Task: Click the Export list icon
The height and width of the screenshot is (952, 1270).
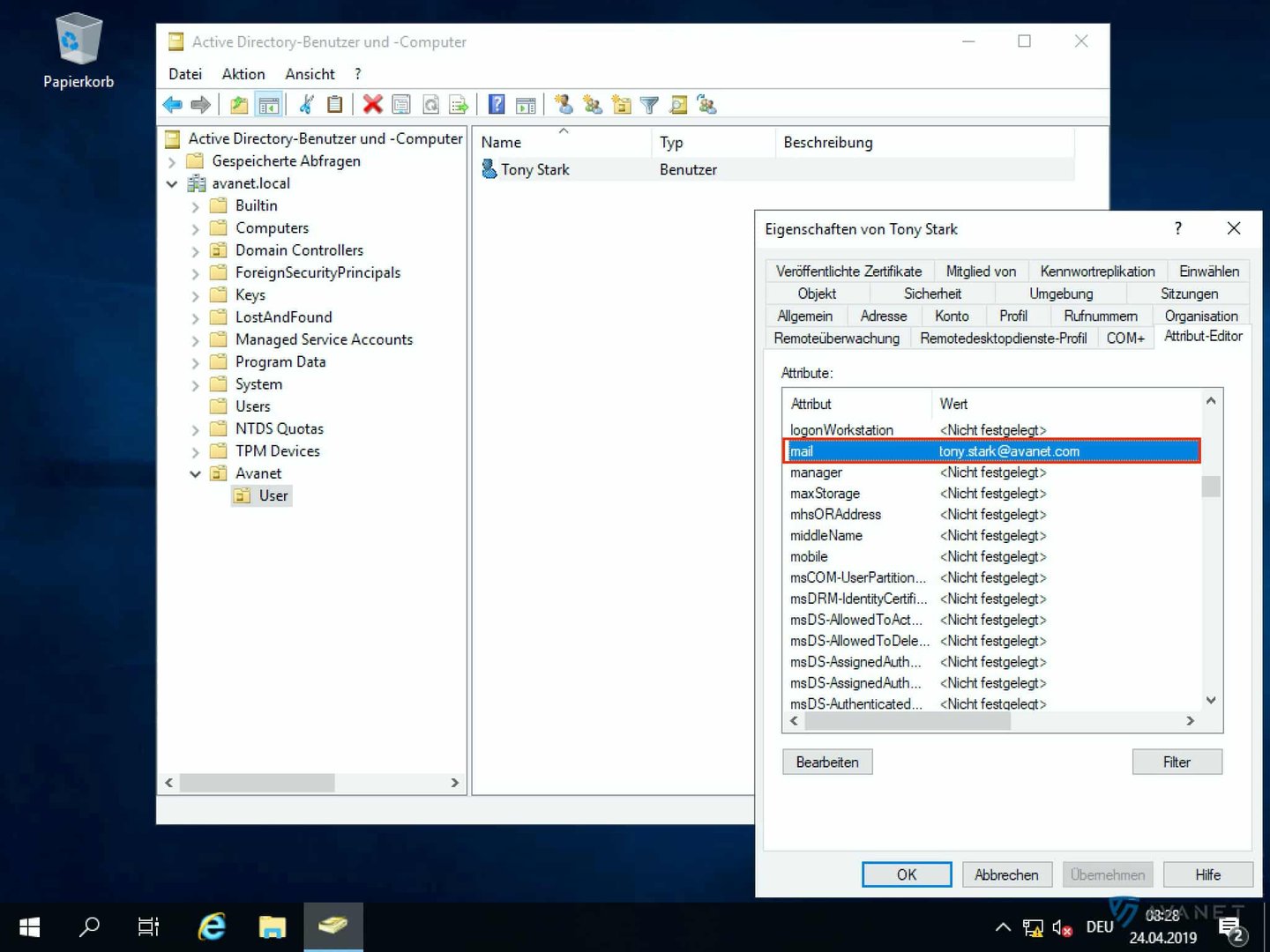Action: 459,105
